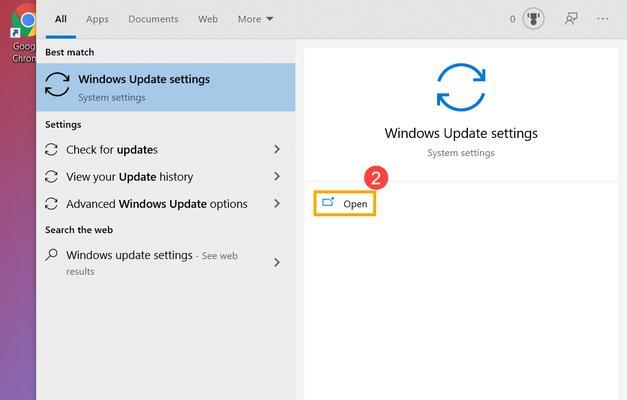Select the Windows Update settings best match
627x400 pixels.
pyautogui.click(x=166, y=87)
